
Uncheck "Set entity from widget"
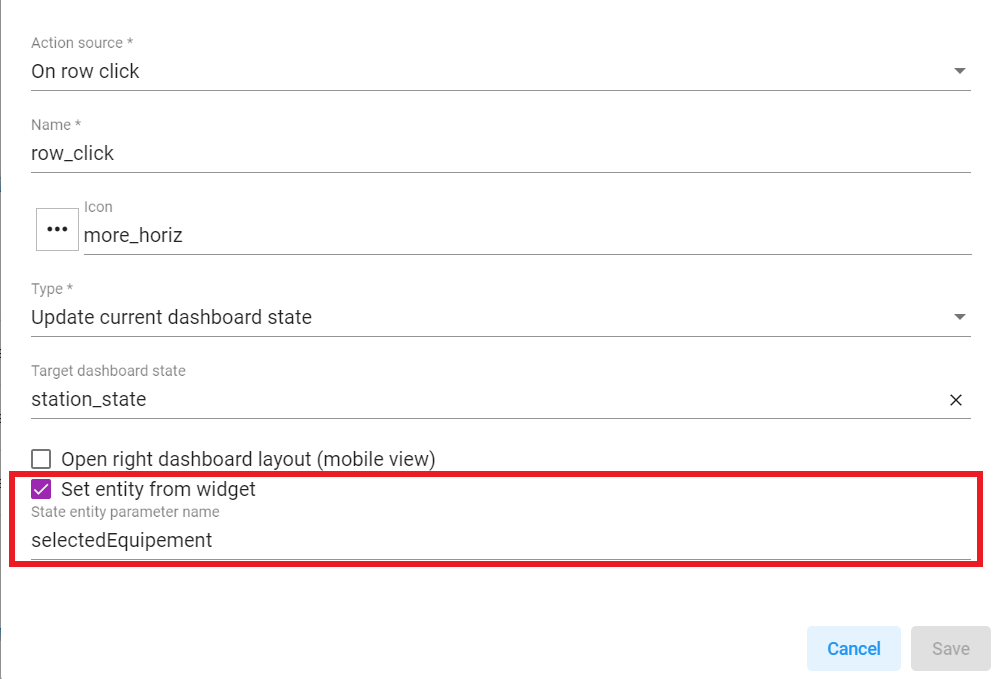[x=41, y=489]
